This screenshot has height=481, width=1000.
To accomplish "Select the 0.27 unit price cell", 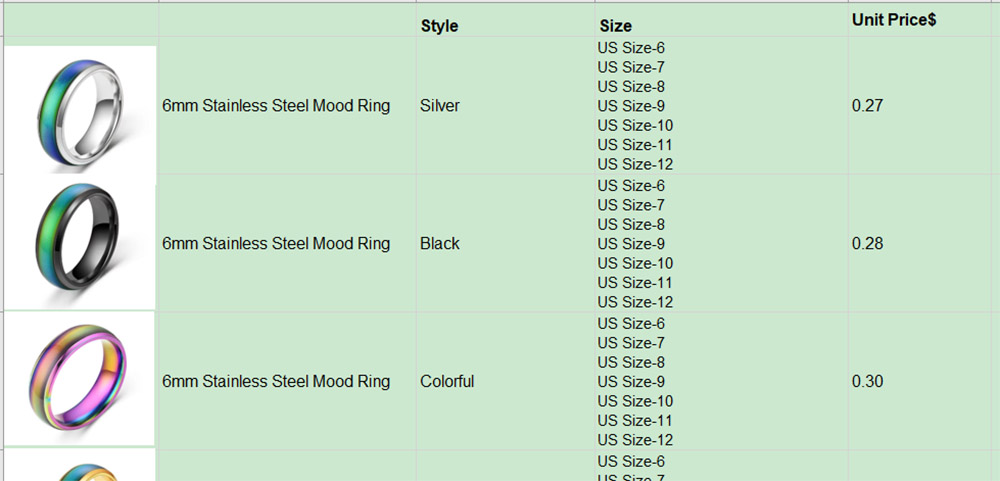I will 919,105.
